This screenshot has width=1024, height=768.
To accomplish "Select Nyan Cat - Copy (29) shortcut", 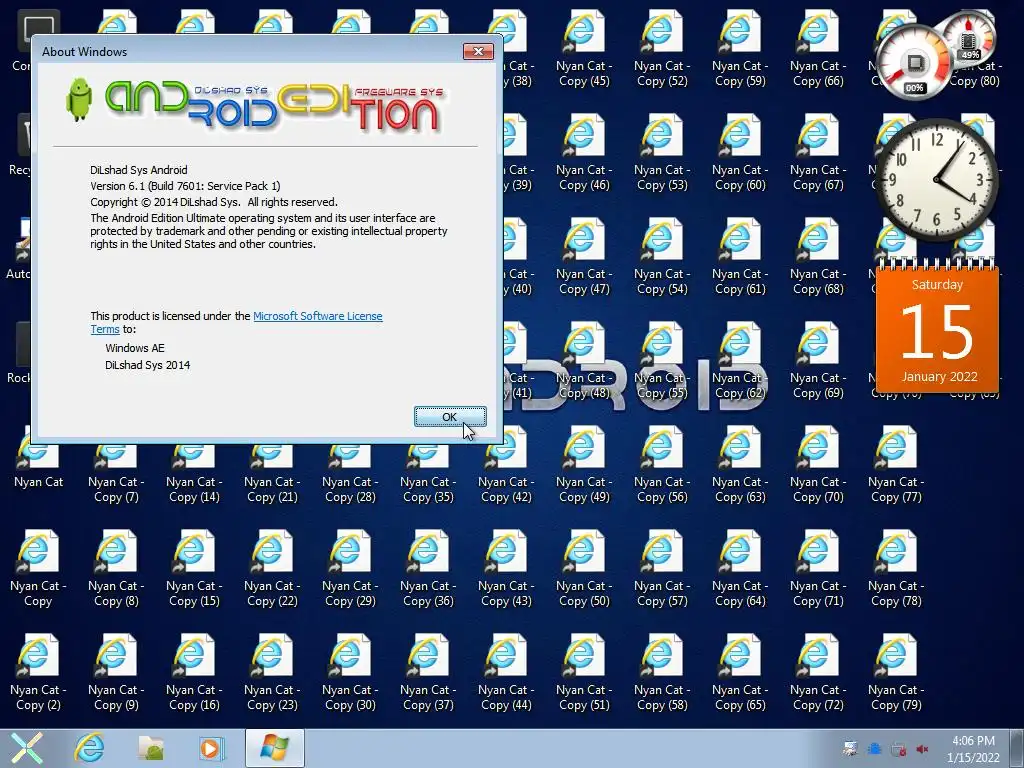I will click(350, 569).
